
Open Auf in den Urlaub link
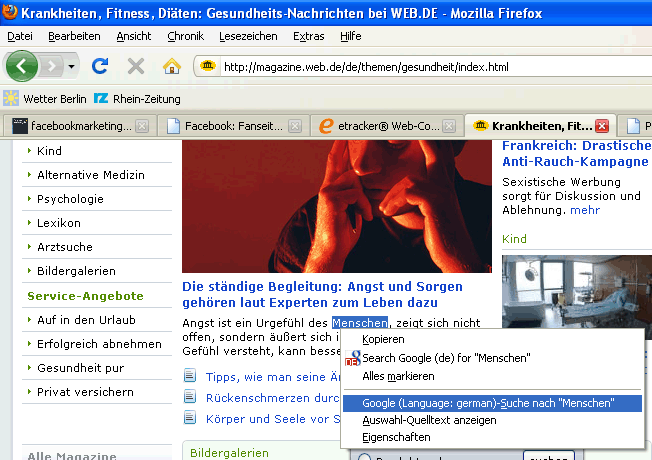pos(86,320)
